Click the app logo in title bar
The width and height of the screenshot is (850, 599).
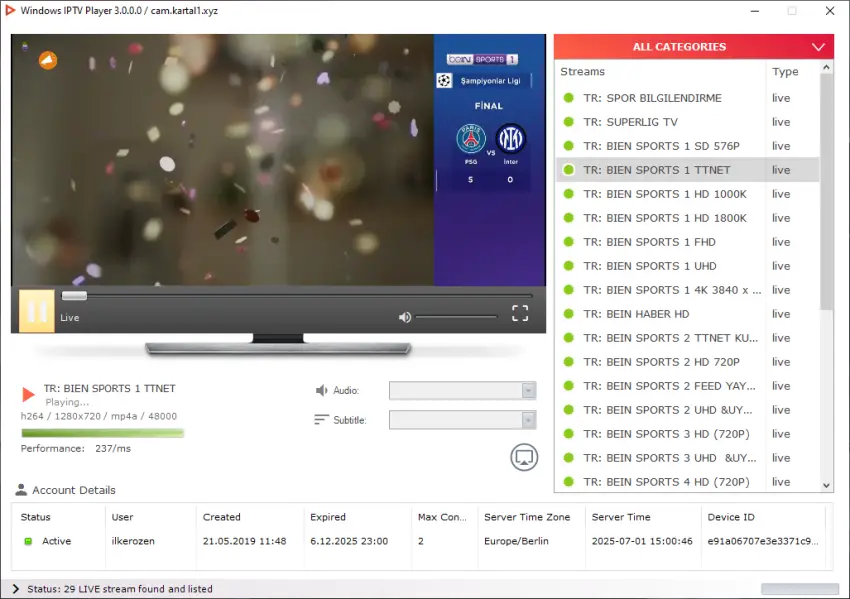tap(10, 10)
